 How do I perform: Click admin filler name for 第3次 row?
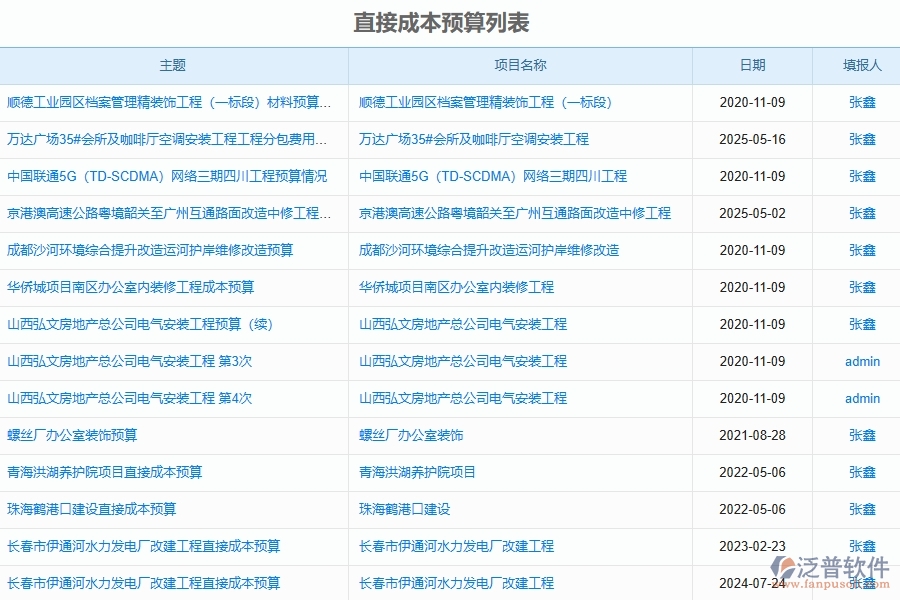[x=860, y=361]
